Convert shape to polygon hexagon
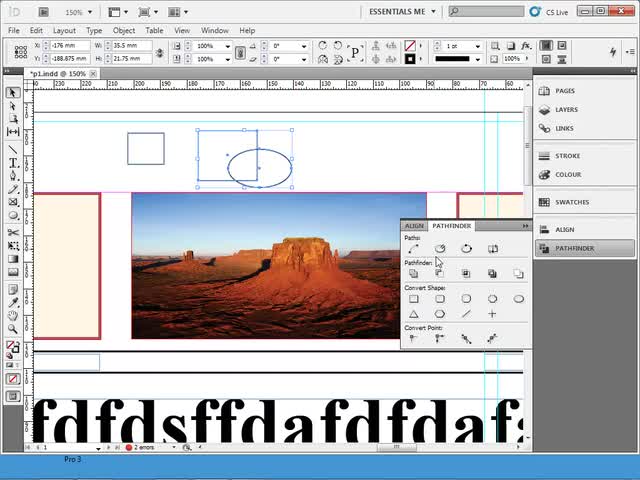The height and width of the screenshot is (480, 640). pos(440,314)
